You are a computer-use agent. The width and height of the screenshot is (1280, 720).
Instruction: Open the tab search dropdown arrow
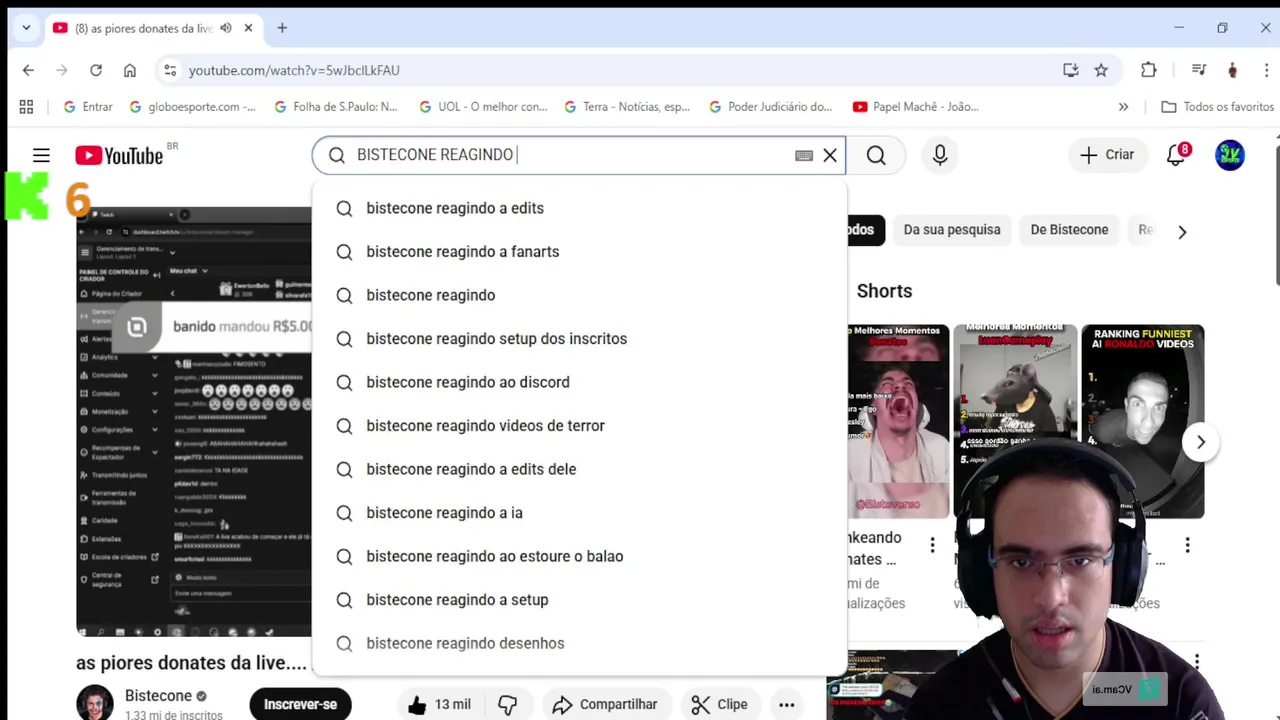click(x=26, y=28)
